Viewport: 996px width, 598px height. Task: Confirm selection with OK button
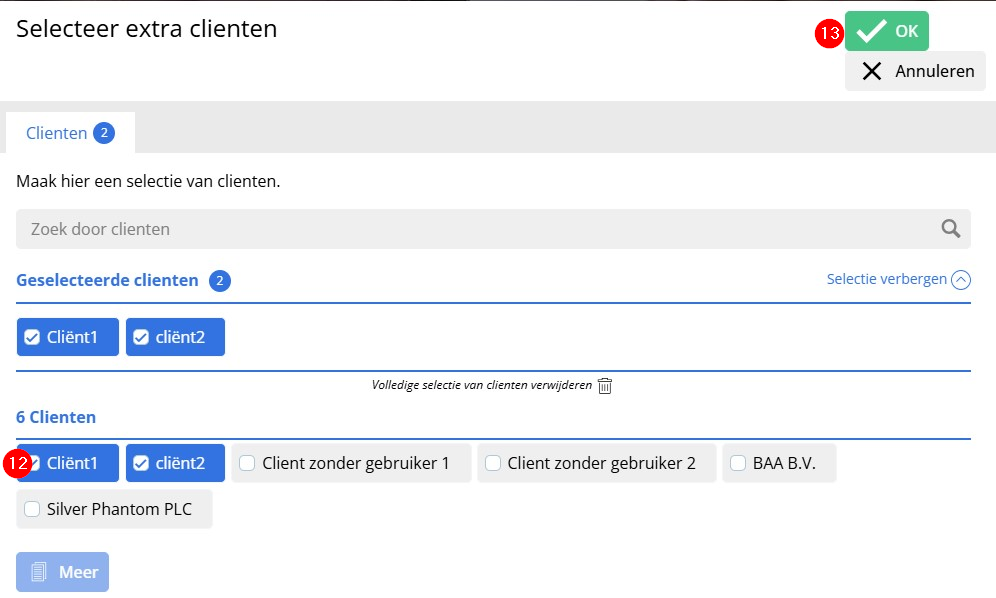pos(887,31)
